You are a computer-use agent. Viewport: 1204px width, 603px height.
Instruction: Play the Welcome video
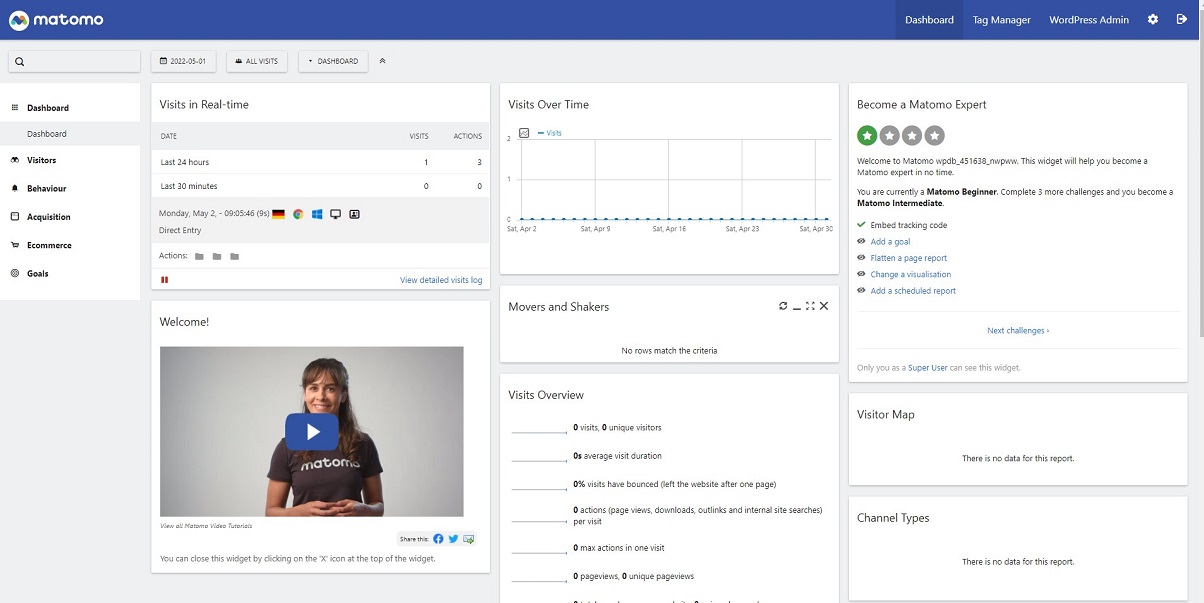[x=312, y=432]
